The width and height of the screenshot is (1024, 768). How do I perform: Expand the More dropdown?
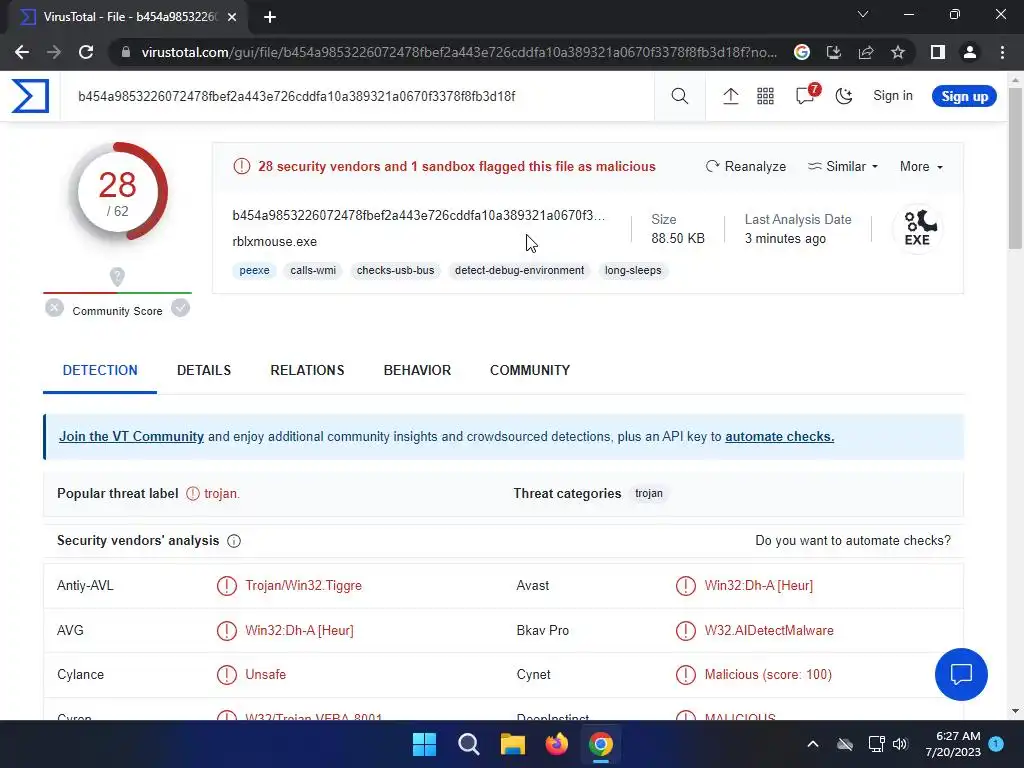coord(921,167)
